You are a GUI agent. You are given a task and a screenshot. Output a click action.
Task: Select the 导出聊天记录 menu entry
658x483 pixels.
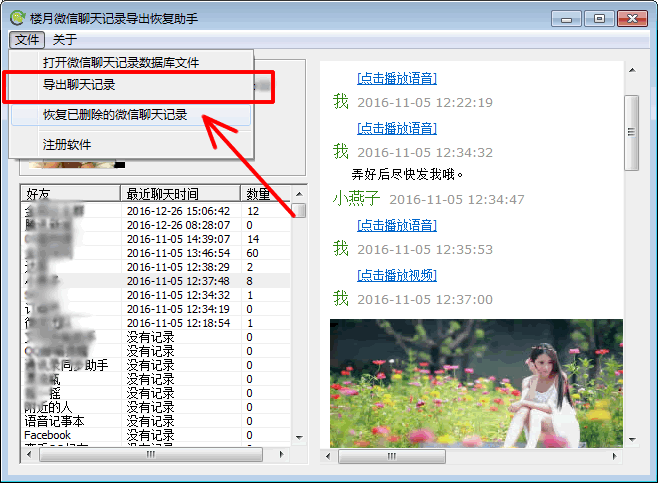coord(80,85)
